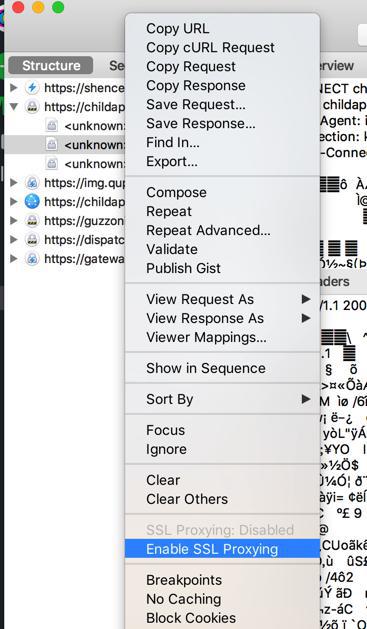Click the padlock icon of highlighted unknown request
The width and height of the screenshot is (367, 629).
click(x=51, y=144)
